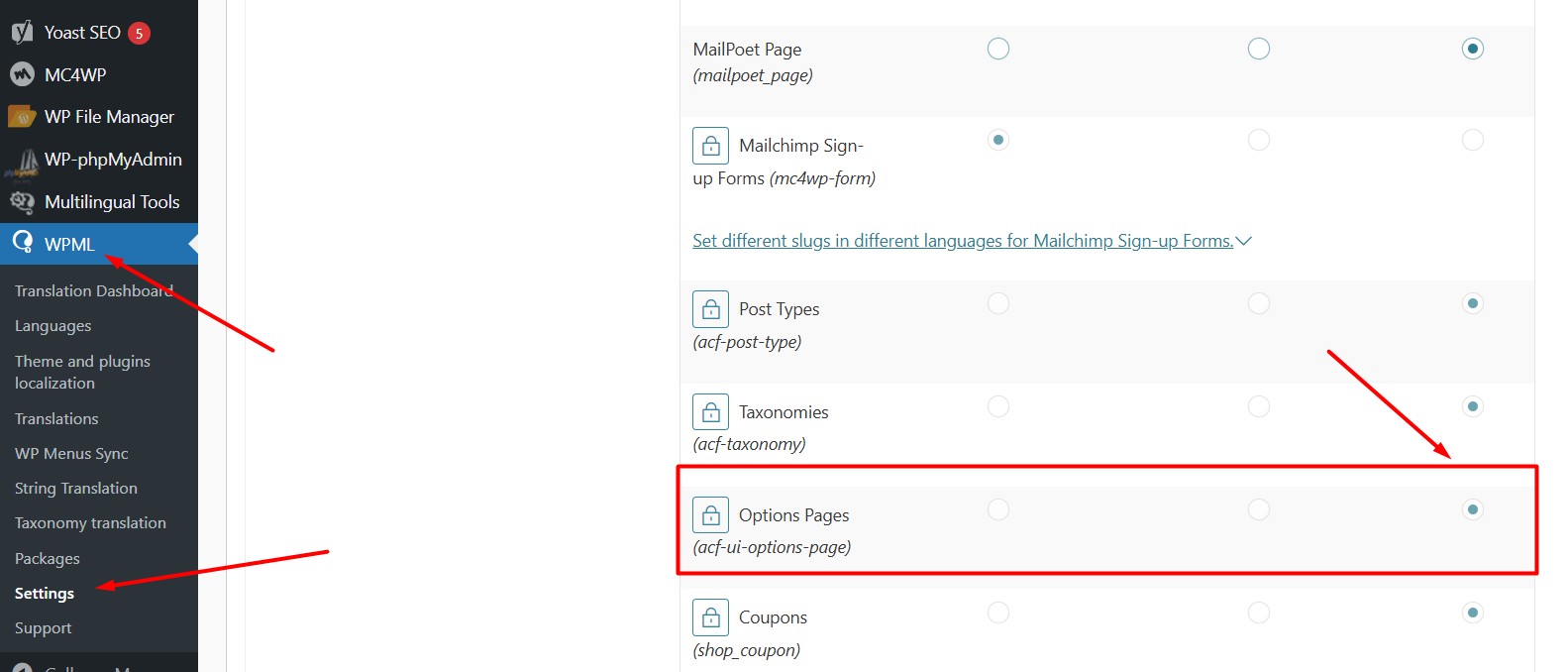Open Translation Dashboard submenu item

(94, 291)
